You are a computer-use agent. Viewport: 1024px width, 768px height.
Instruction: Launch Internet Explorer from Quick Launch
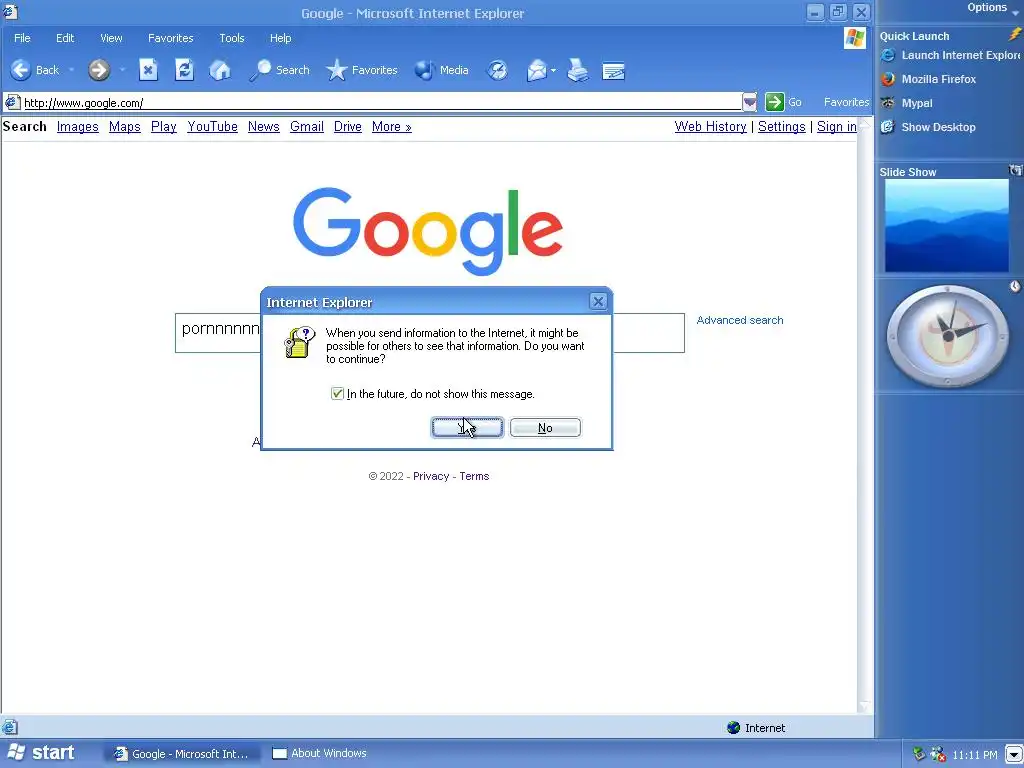(x=950, y=56)
